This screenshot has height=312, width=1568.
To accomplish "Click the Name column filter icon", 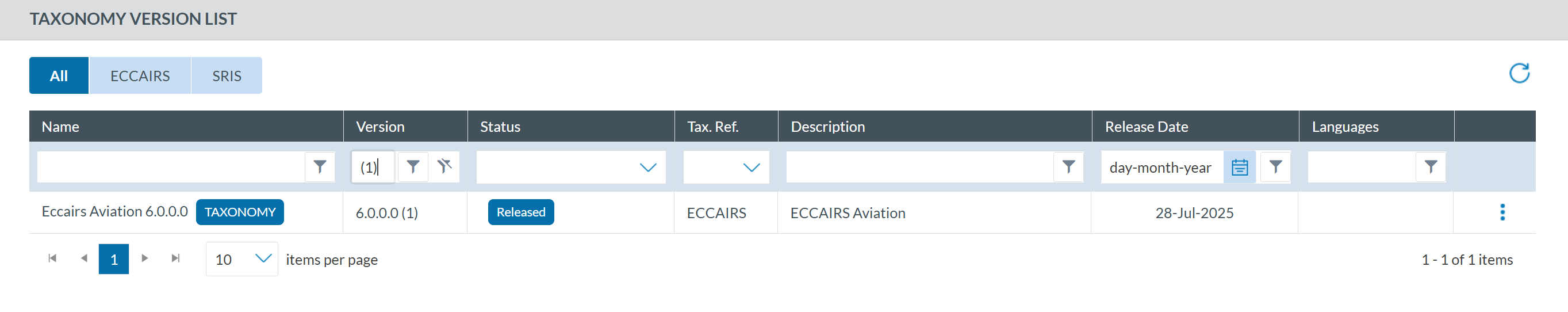I will pyautogui.click(x=320, y=166).
